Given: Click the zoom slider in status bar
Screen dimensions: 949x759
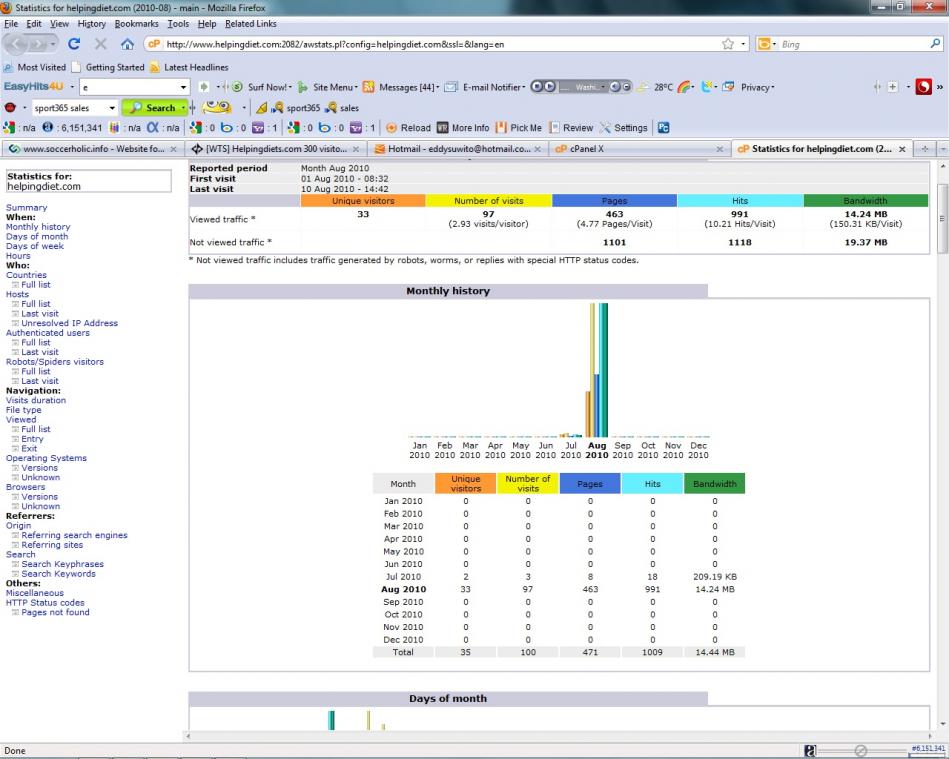Looking at the screenshot, I should [x=860, y=748].
